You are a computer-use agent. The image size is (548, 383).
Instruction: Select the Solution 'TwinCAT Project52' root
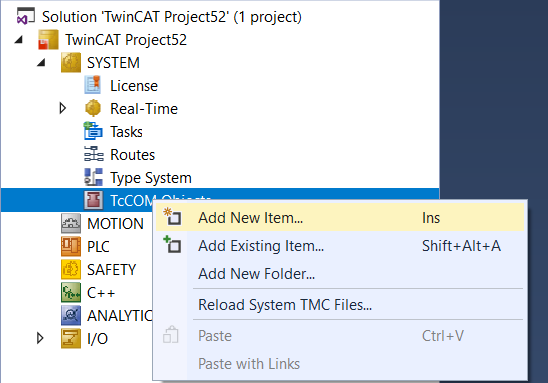pyautogui.click(x=172, y=17)
